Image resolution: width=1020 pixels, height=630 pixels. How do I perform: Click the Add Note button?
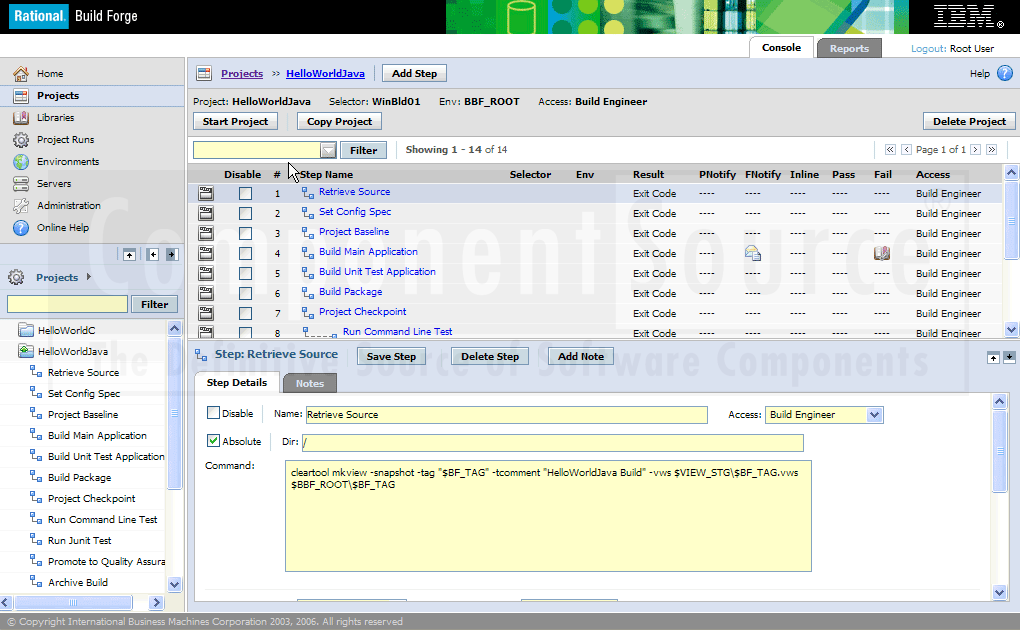tap(581, 357)
